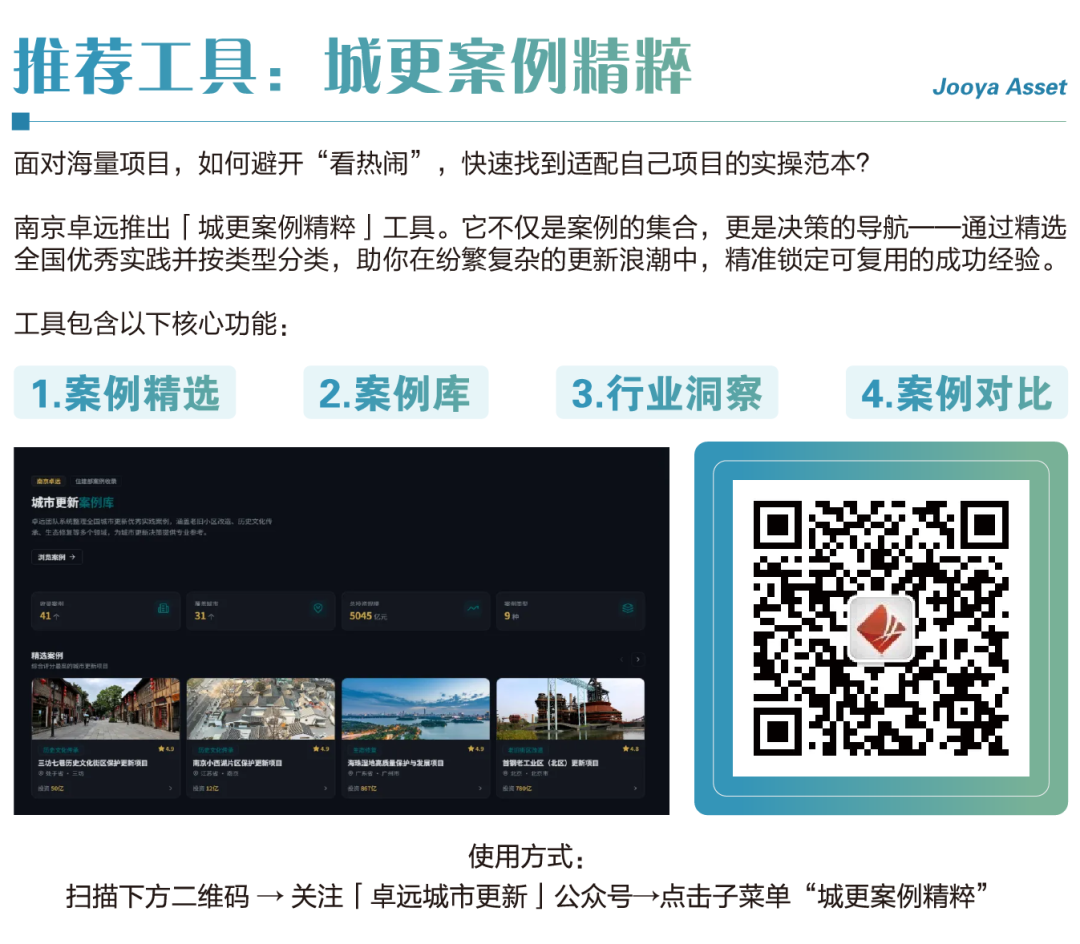The width and height of the screenshot is (1080, 944).
Task: Expand the chevron on 海珠湿地 card footer
Action: (x=480, y=788)
